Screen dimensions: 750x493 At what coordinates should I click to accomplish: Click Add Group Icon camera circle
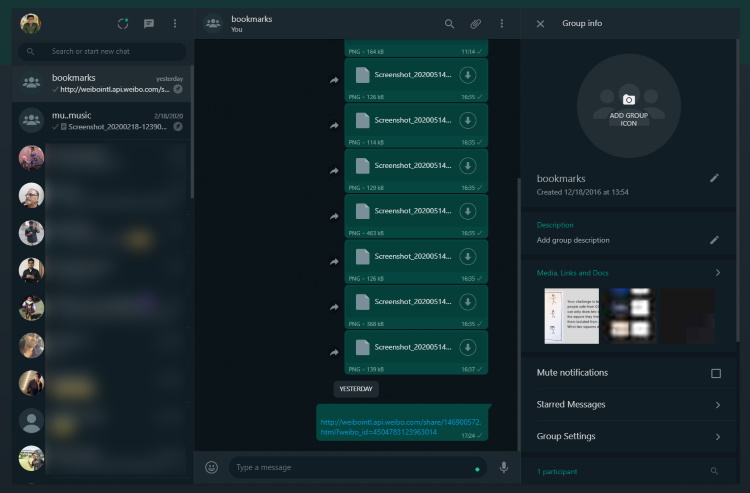click(628, 105)
